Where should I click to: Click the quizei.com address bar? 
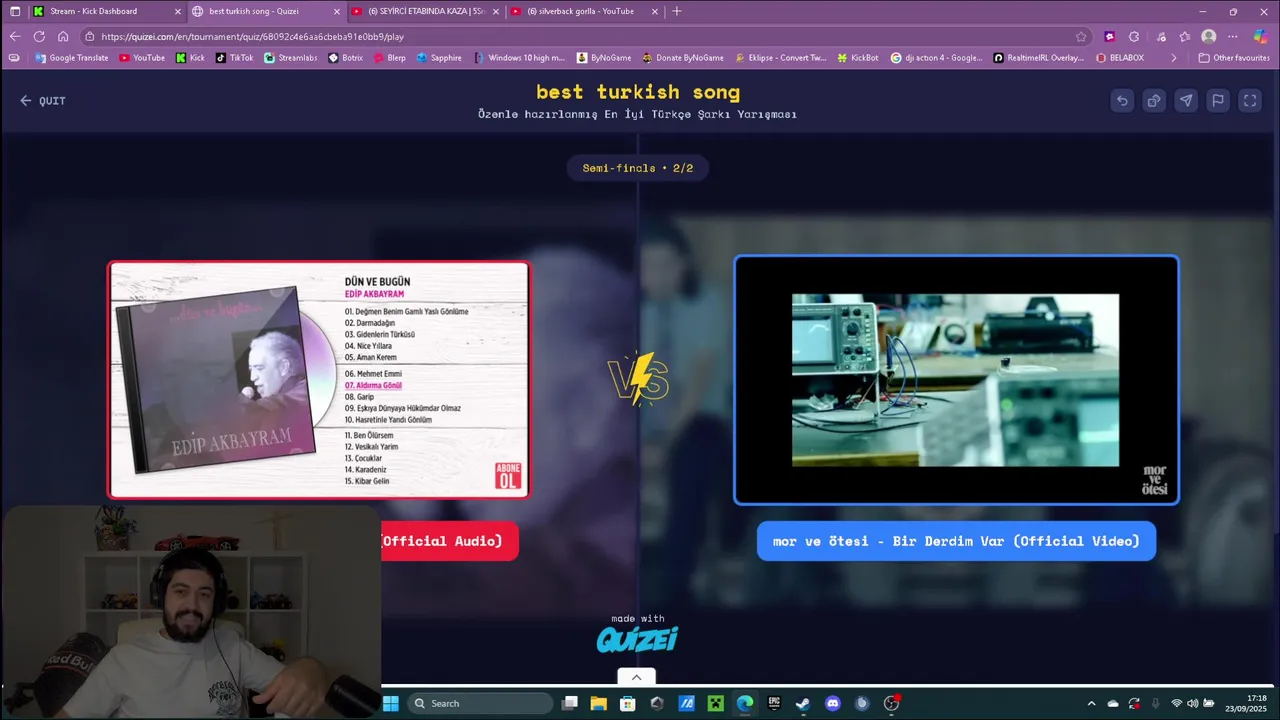tap(580, 36)
